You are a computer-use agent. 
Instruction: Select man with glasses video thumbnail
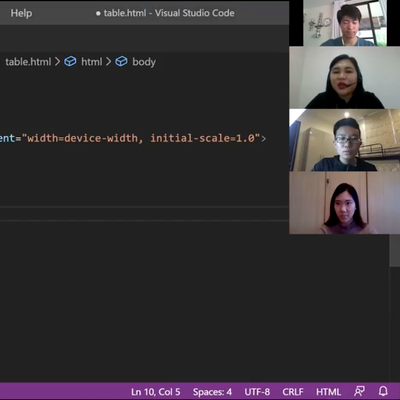[345, 140]
